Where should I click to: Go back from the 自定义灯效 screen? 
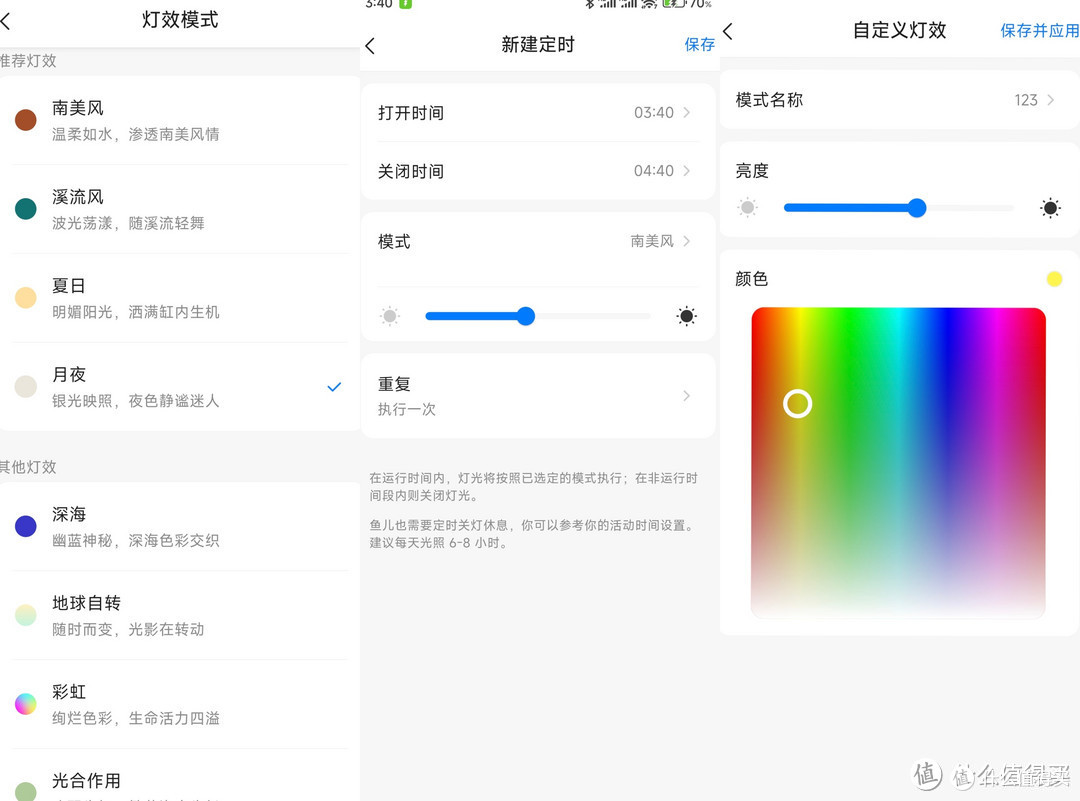coord(727,30)
